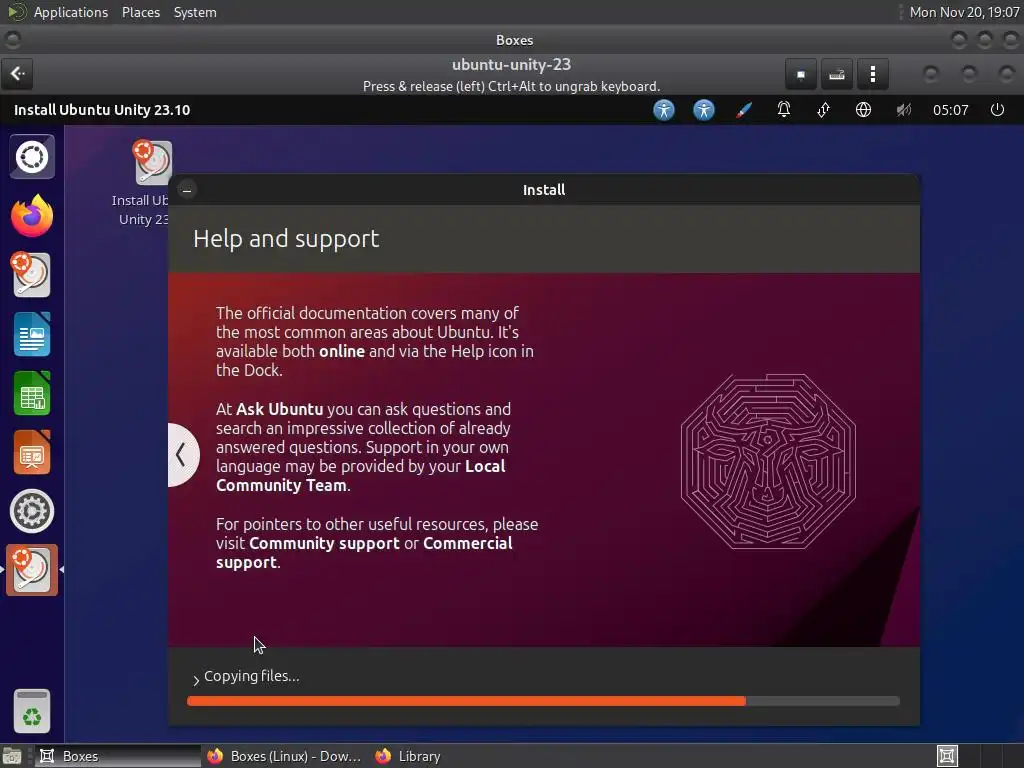The width and height of the screenshot is (1024, 768).
Task: Click the Help and support heading
Action: (x=286, y=239)
